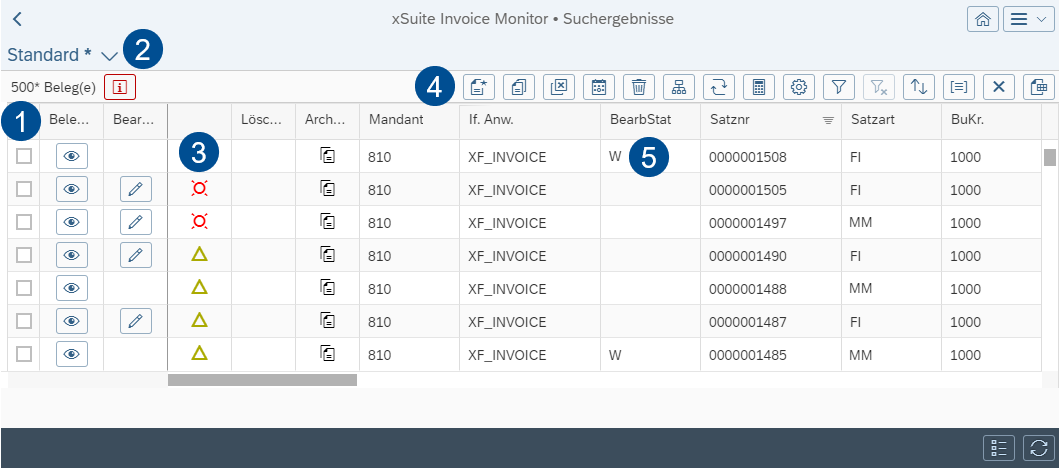The image size is (1059, 468).
Task: Open settings via the gear toolbar icon
Action: tap(799, 86)
